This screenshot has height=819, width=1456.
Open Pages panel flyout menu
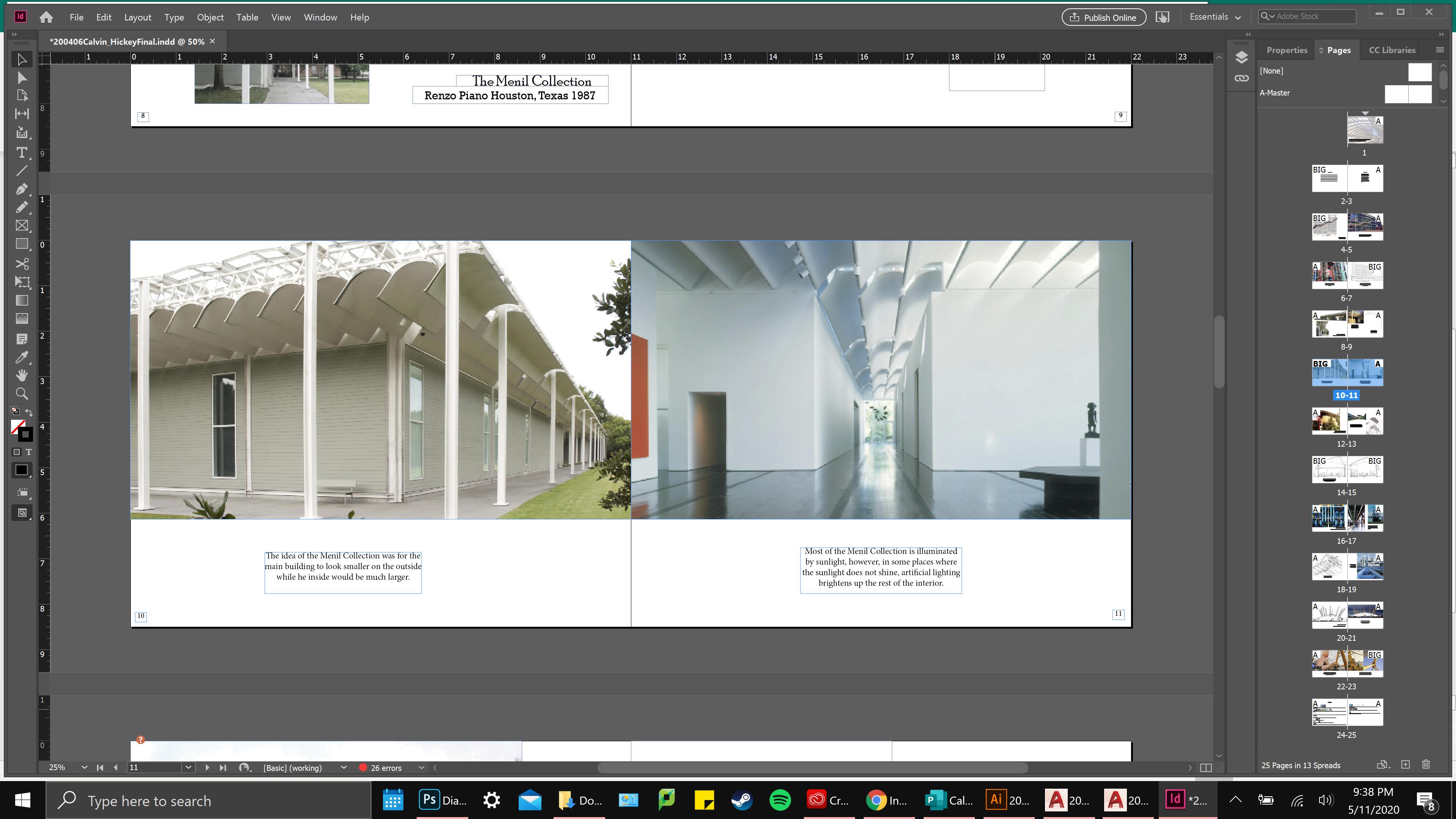coord(1440,50)
